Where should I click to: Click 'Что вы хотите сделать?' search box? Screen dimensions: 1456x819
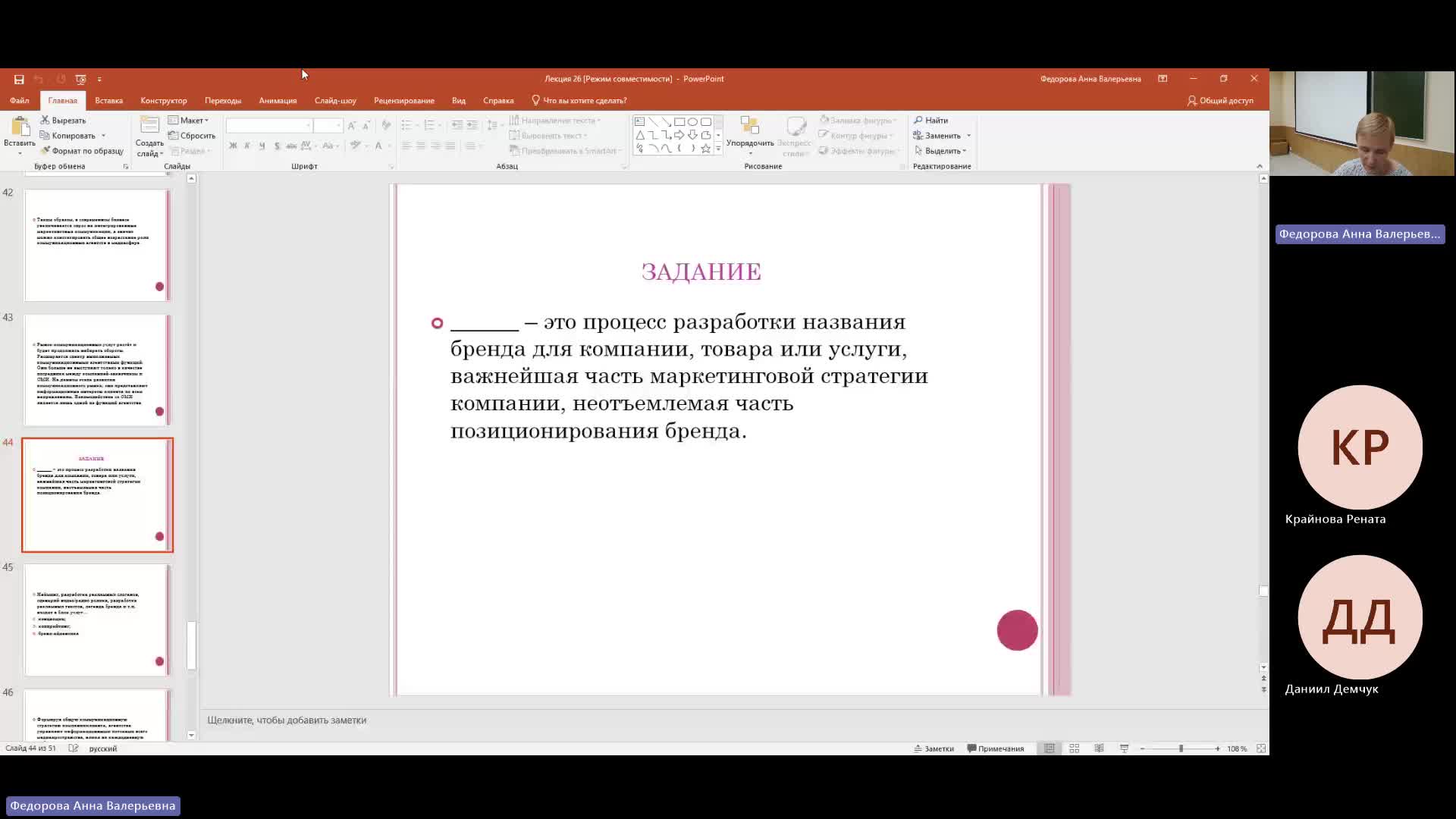579,101
